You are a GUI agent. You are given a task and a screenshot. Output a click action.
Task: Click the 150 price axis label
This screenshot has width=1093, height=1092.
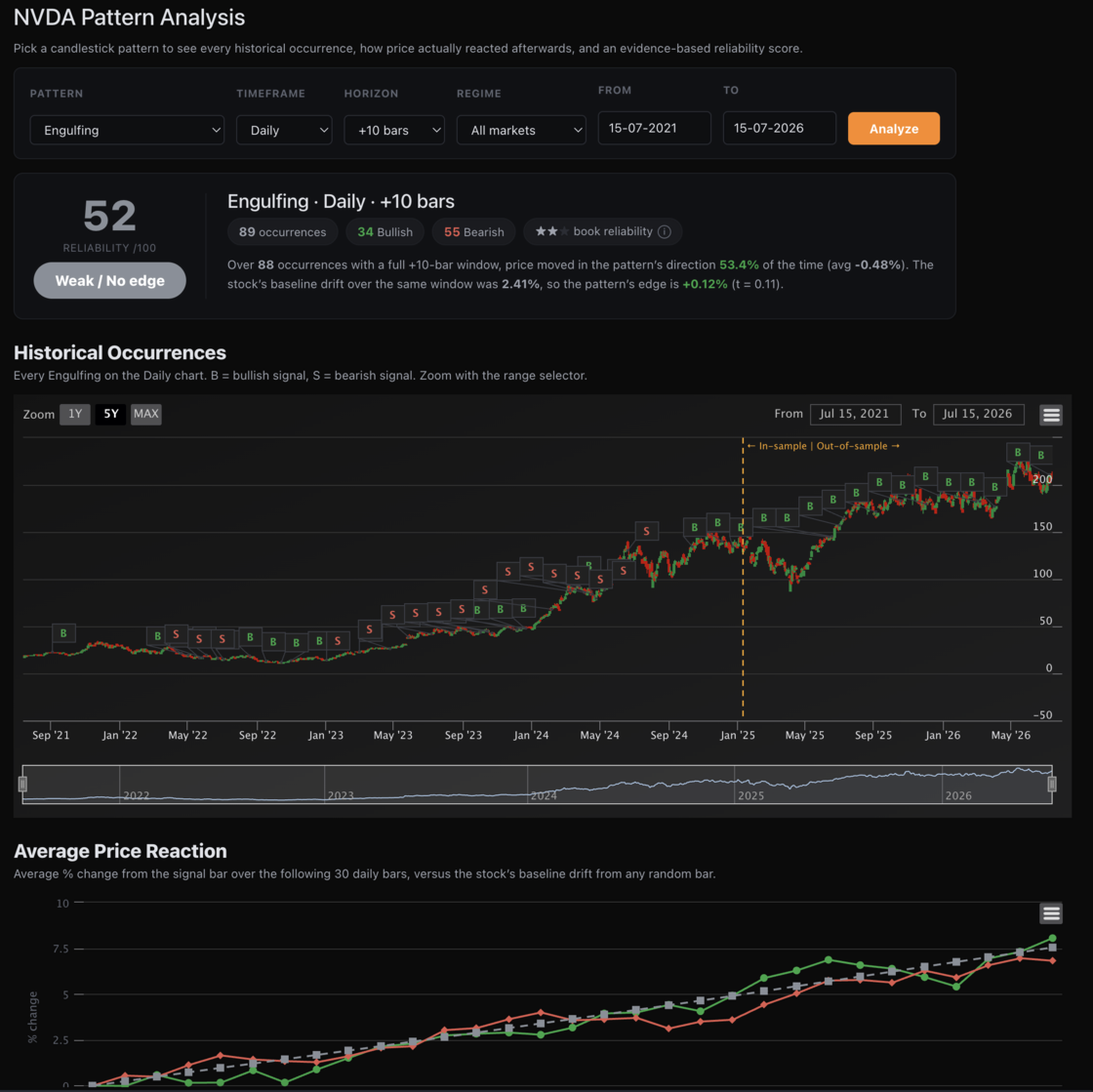coord(1042,527)
